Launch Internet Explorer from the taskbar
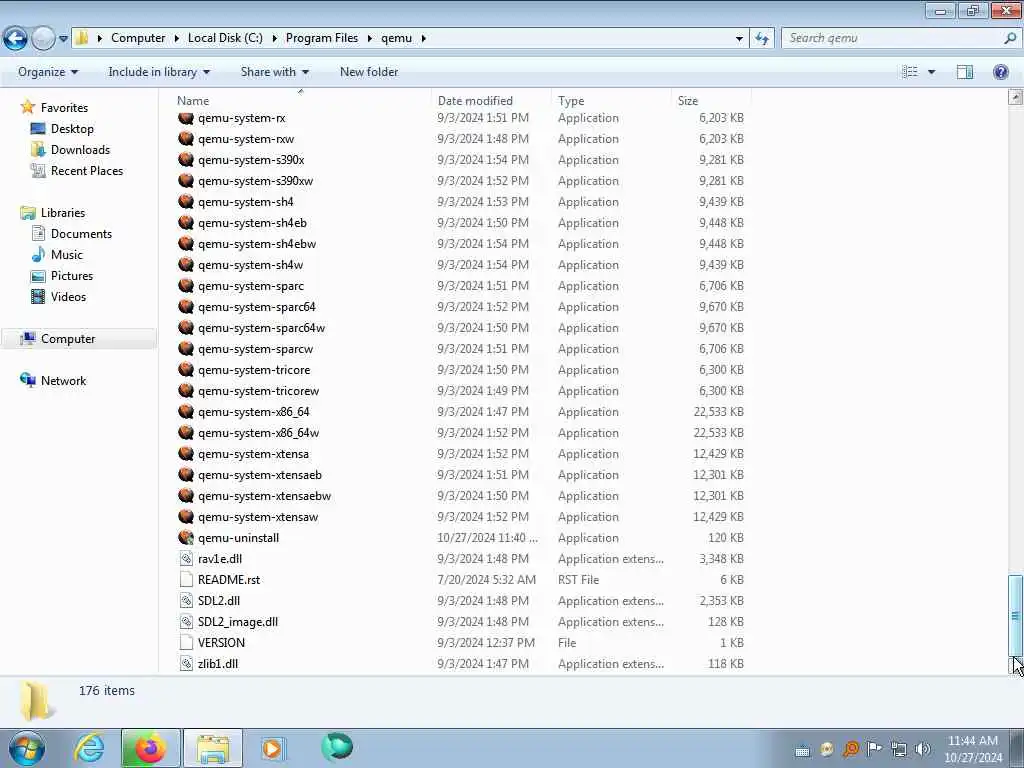1024x768 pixels. pyautogui.click(x=89, y=748)
